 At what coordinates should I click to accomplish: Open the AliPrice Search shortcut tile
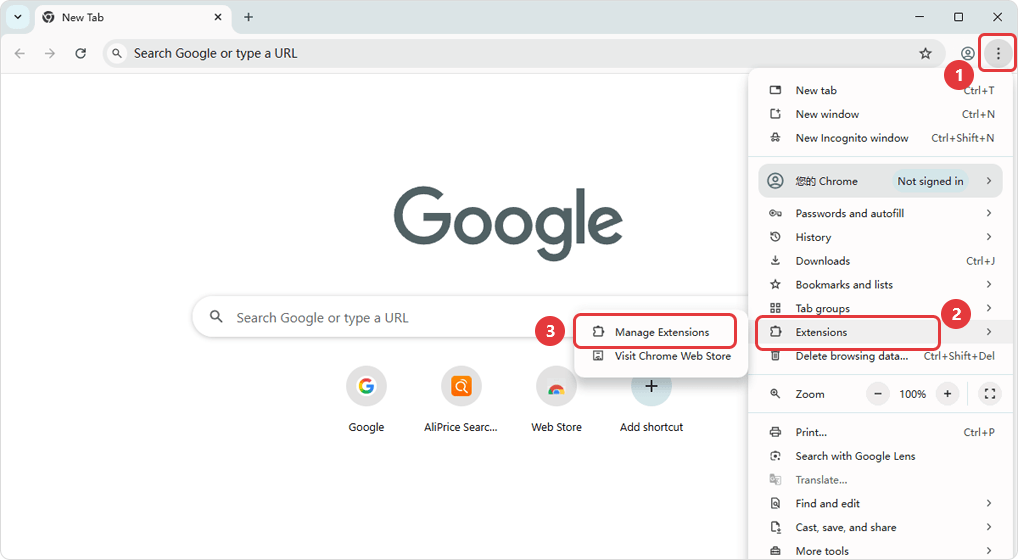click(x=461, y=387)
